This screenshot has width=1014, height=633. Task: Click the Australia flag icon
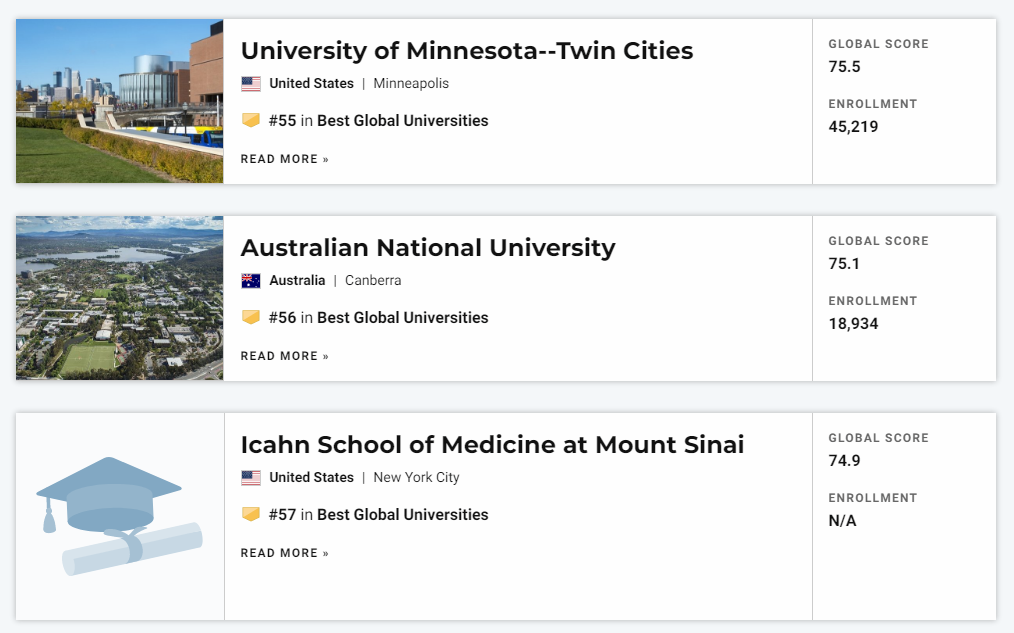click(251, 281)
